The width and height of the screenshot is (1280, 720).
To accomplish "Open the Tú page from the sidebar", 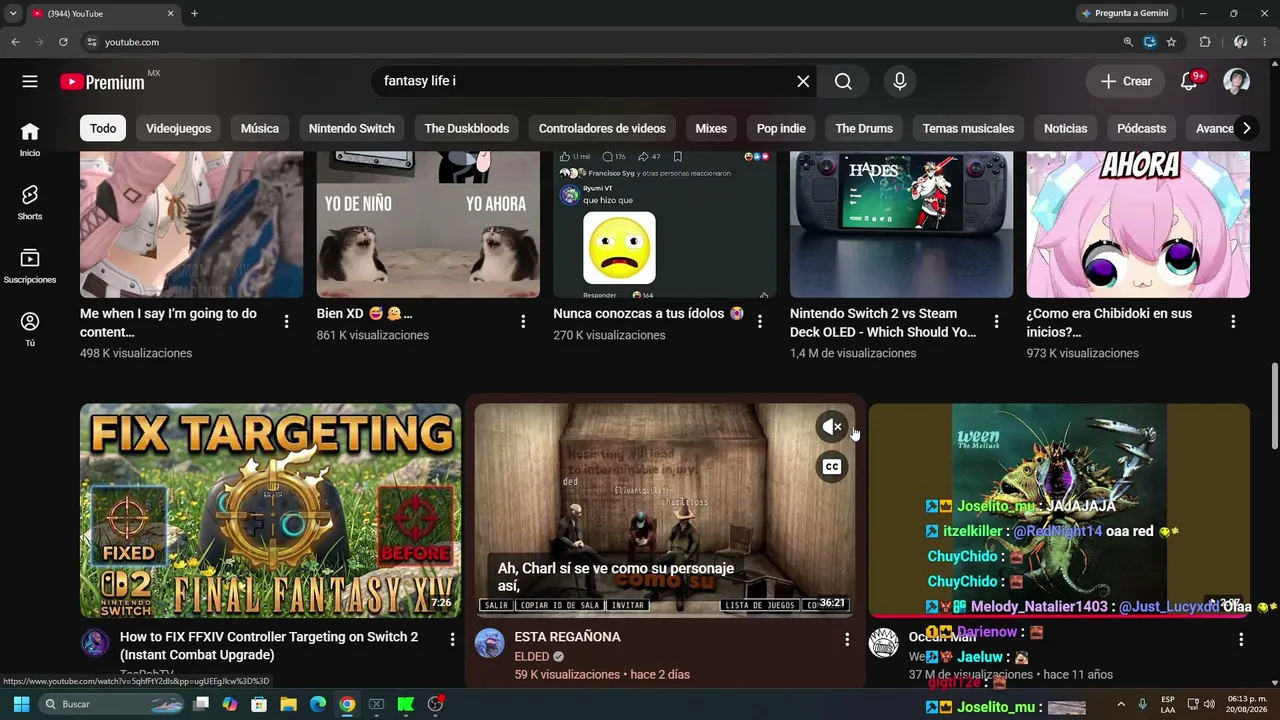I will [x=30, y=329].
